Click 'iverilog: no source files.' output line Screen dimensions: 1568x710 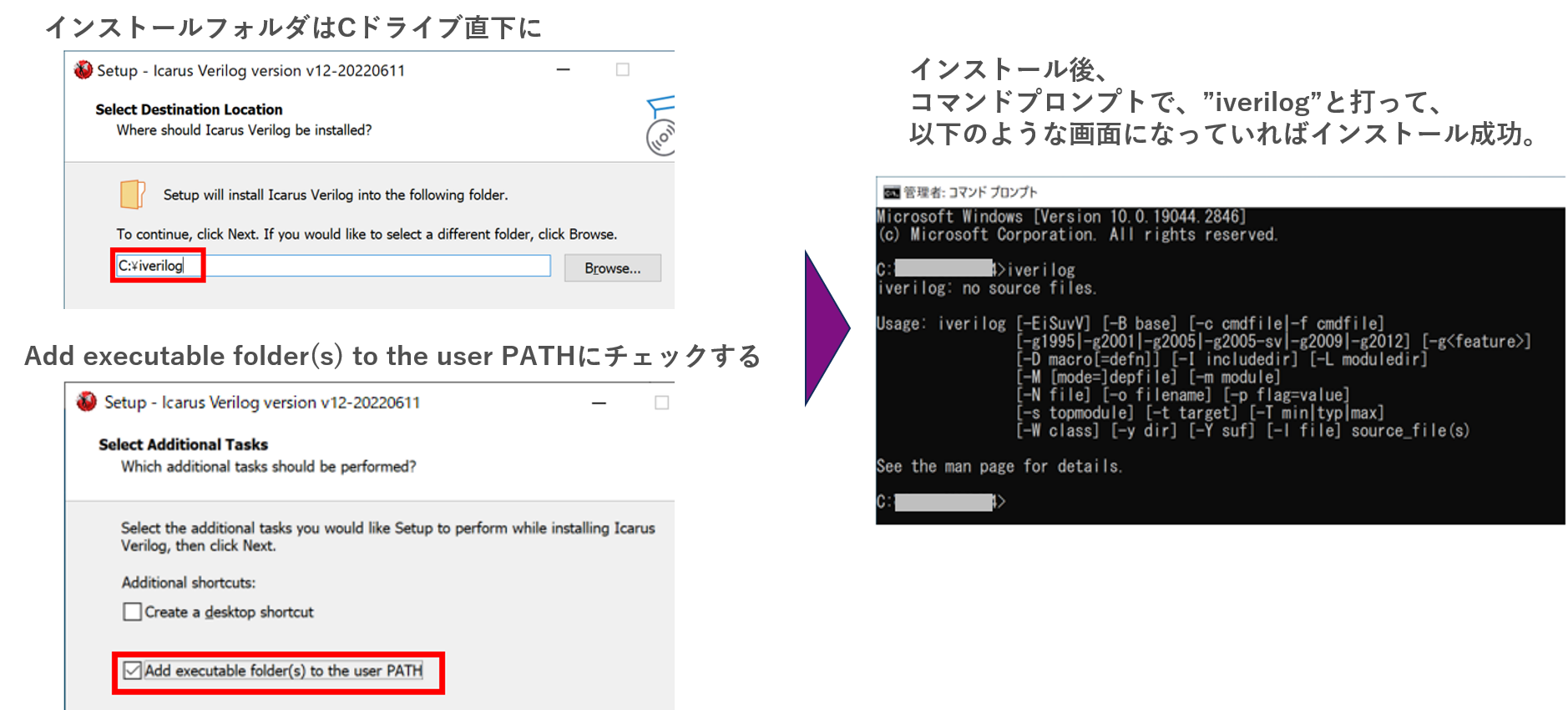click(986, 288)
